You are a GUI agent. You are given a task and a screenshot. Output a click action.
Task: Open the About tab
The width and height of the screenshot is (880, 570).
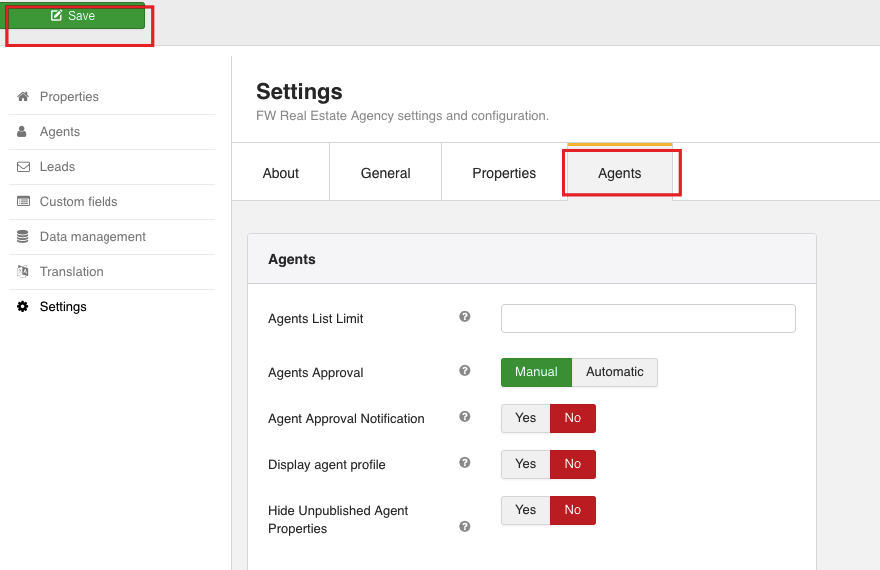click(280, 173)
